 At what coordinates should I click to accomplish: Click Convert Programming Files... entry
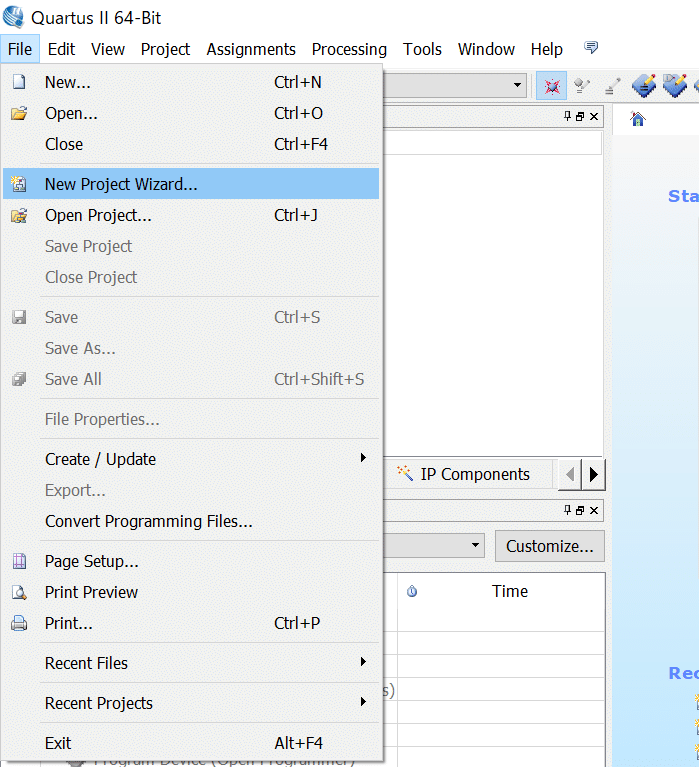click(191, 521)
